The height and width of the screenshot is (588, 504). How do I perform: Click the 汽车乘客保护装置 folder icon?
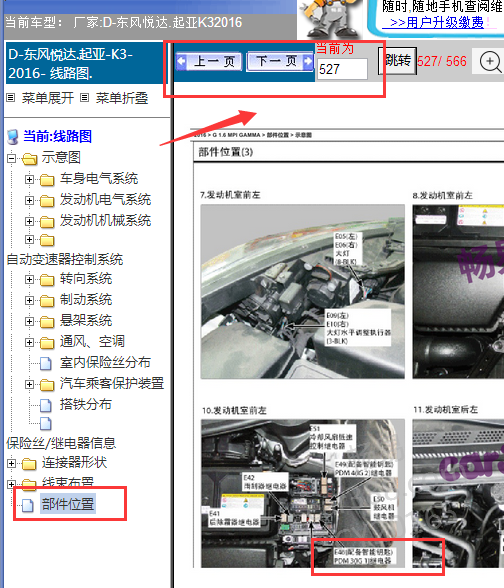pos(47,385)
